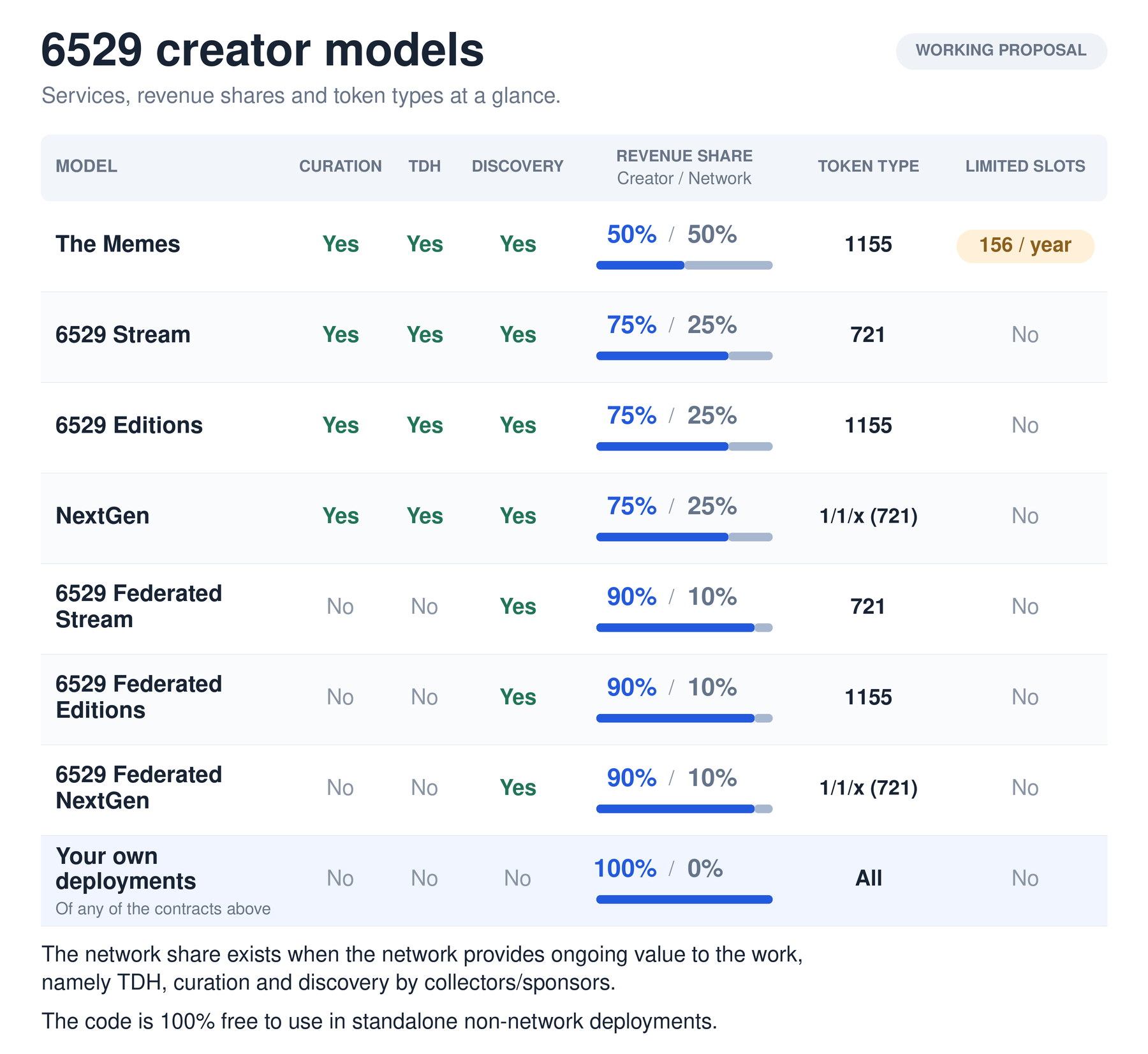
Task: Click 'Of any of the contracts above' note
Action: (x=163, y=909)
